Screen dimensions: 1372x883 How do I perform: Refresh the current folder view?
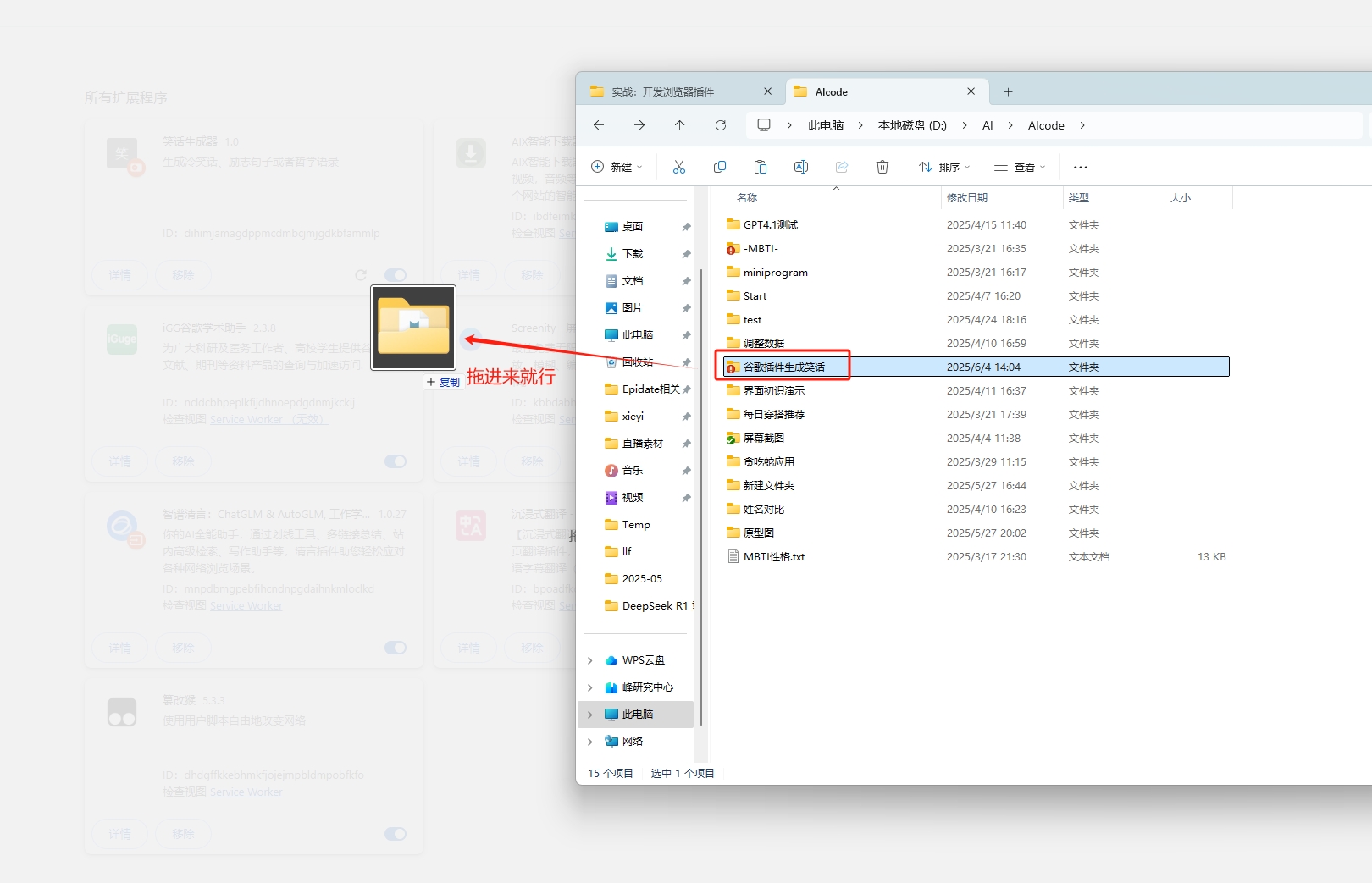click(x=720, y=125)
